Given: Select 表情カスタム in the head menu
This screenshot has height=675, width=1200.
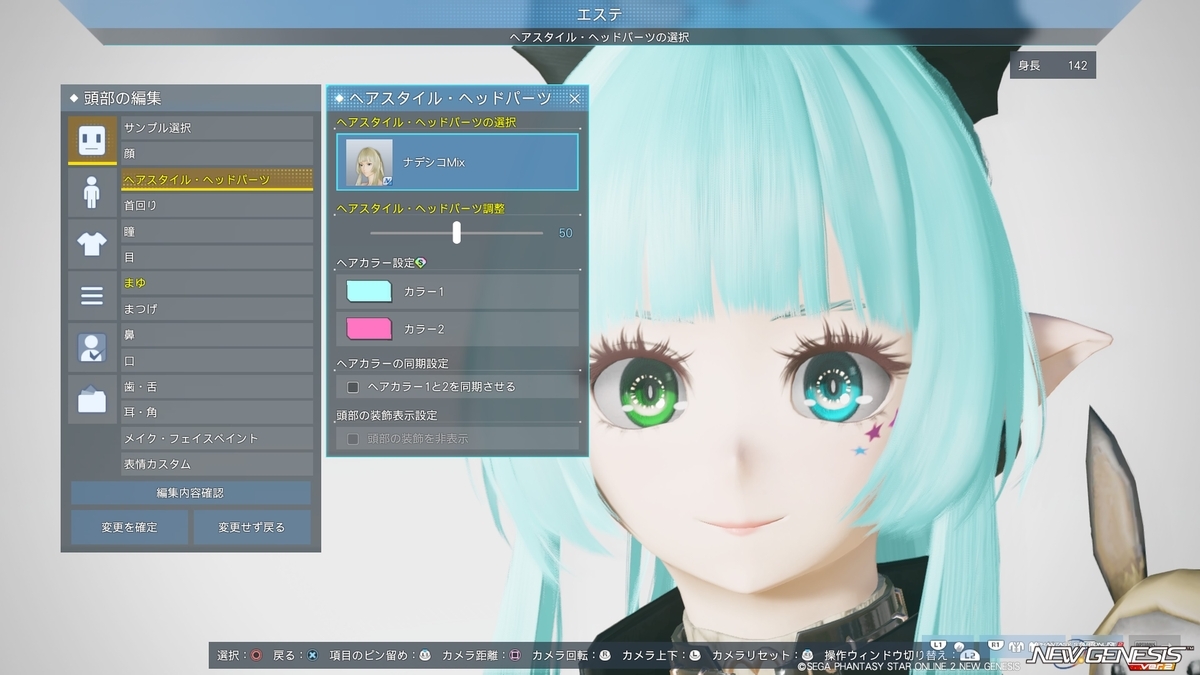Looking at the screenshot, I should coord(217,464).
